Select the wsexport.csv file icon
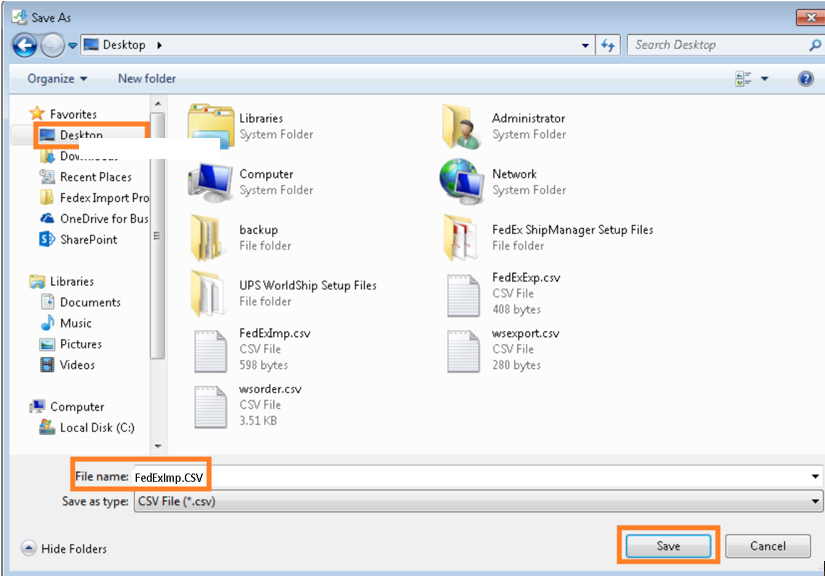The height and width of the screenshot is (576, 825). [463, 351]
